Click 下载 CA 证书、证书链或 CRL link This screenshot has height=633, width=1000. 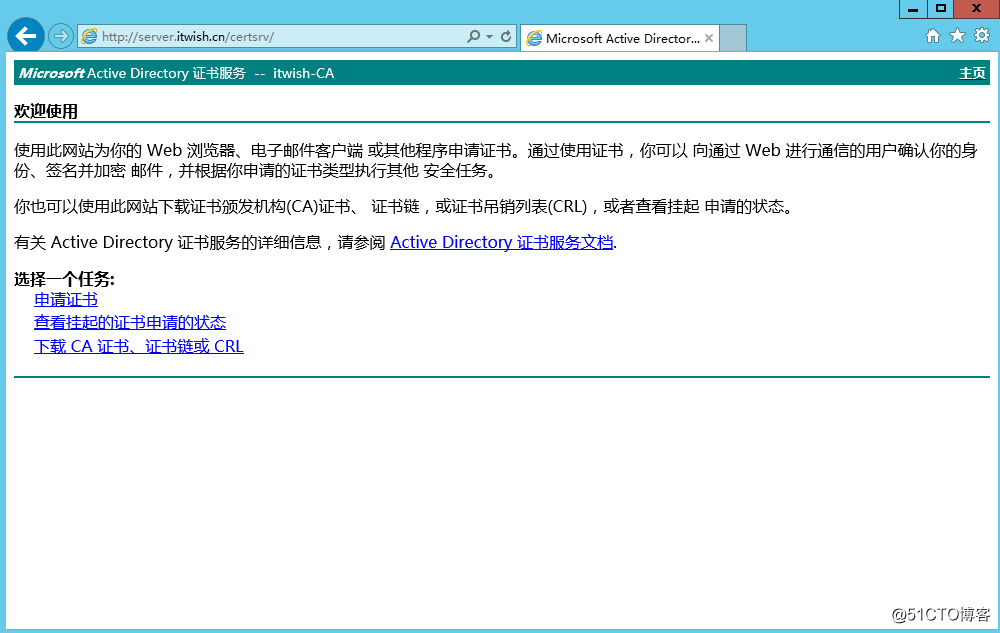tap(138, 346)
